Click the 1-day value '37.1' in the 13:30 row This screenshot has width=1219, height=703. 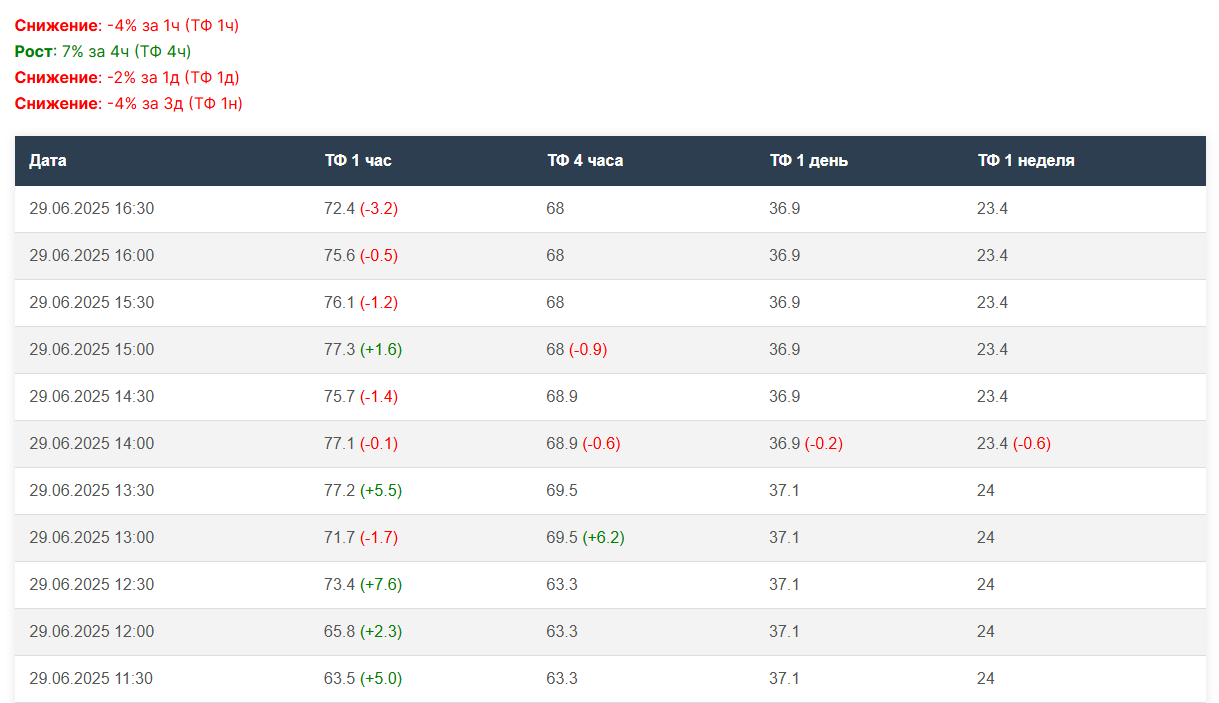pos(784,490)
